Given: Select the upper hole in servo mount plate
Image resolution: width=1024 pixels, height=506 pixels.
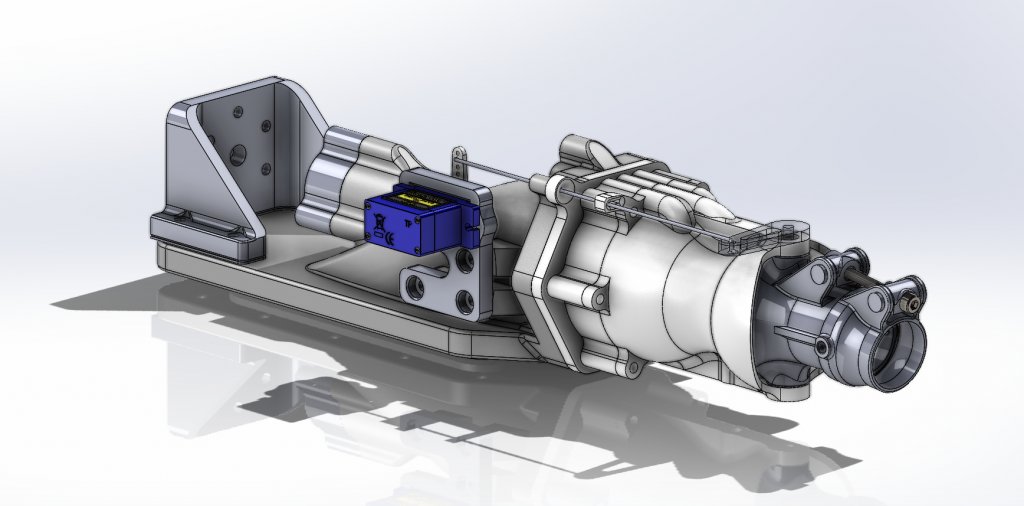Looking at the screenshot, I should coord(466,261).
